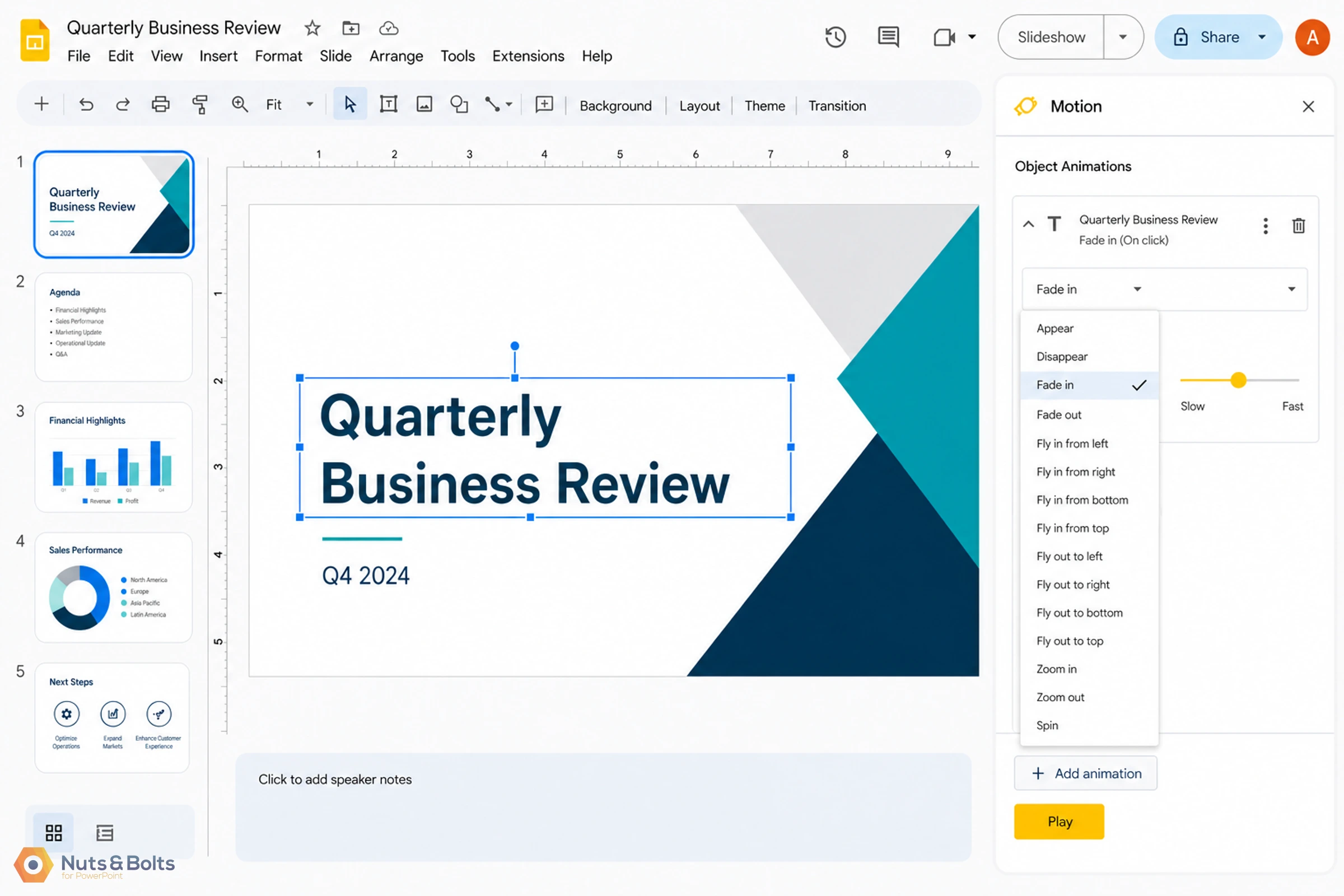Choose the select arrow cursor tool
The width and height of the screenshot is (1344, 896).
(x=349, y=105)
